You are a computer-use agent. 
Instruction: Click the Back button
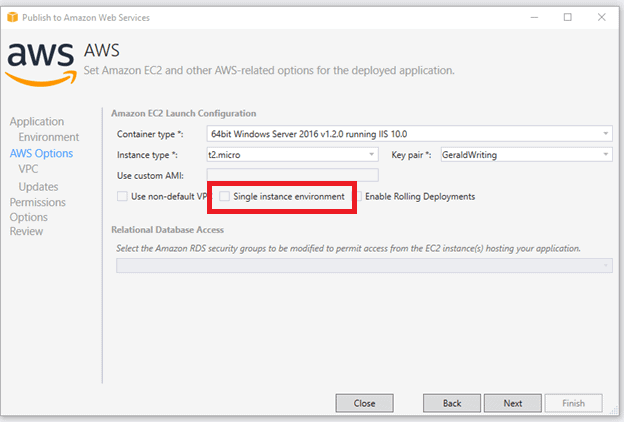pyautogui.click(x=452, y=403)
